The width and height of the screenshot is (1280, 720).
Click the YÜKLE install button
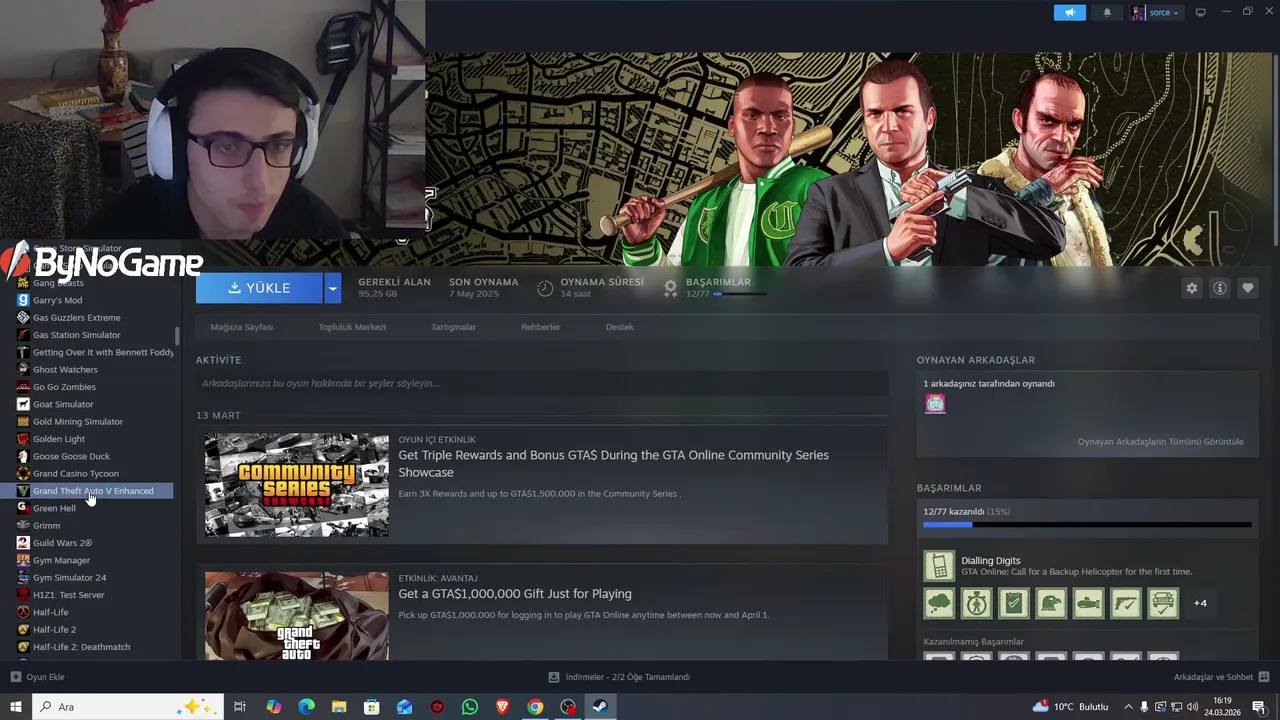[260, 288]
